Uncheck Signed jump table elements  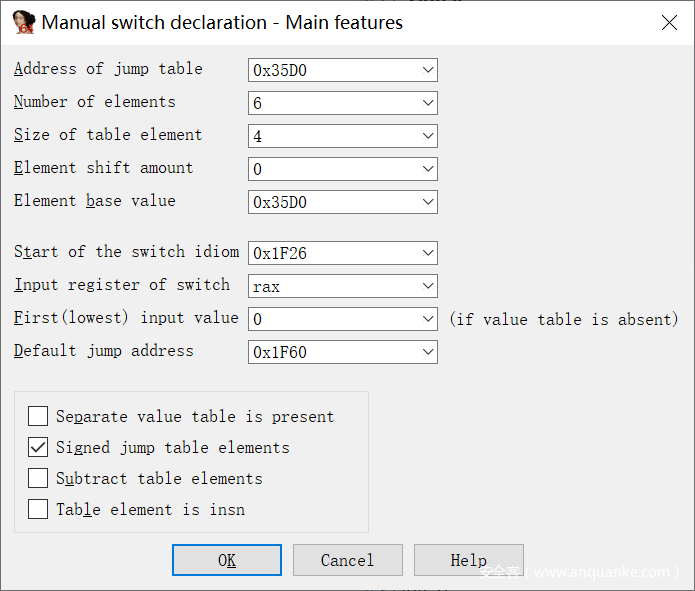pos(38,447)
